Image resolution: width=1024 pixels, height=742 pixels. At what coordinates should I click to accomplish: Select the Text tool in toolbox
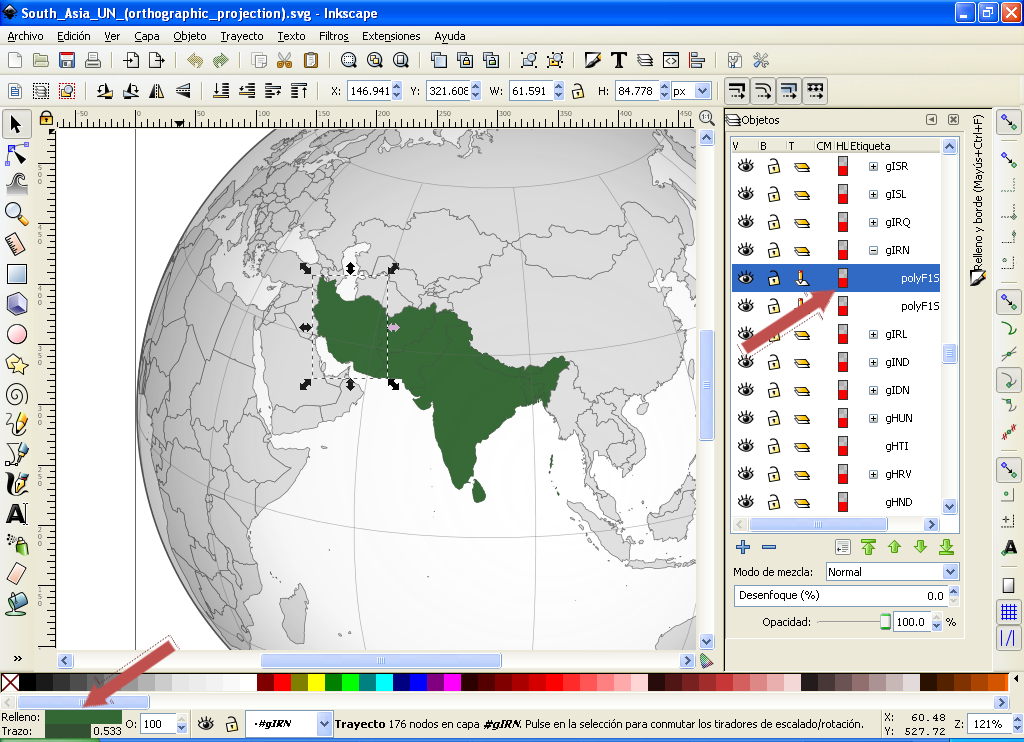click(16, 515)
